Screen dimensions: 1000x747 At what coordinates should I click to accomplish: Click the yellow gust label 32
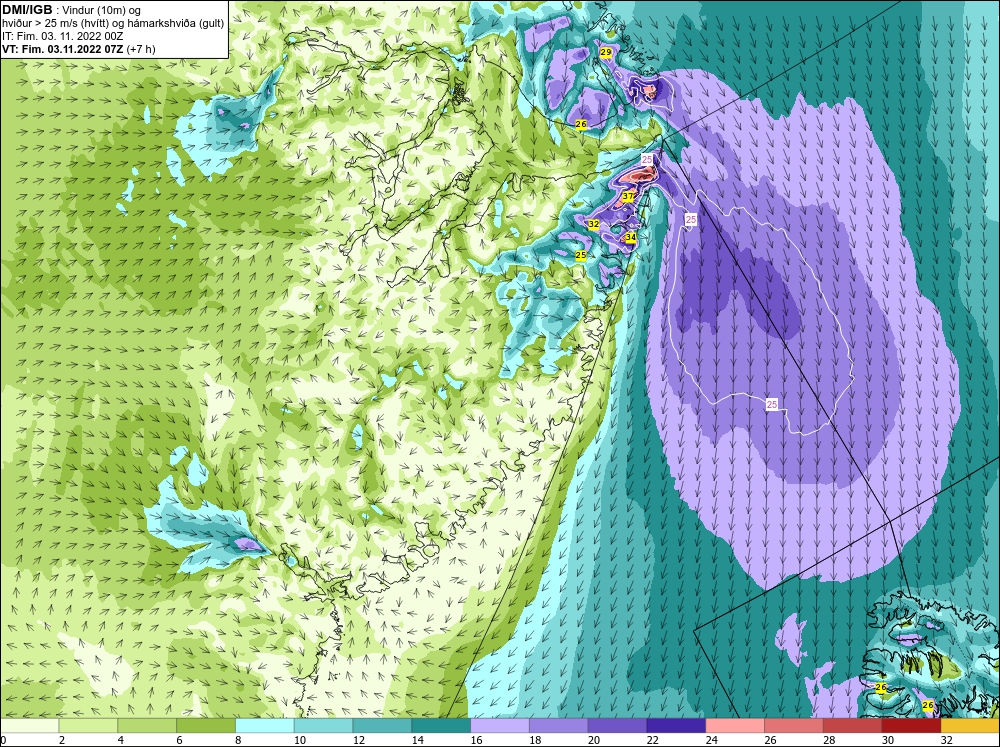[594, 224]
